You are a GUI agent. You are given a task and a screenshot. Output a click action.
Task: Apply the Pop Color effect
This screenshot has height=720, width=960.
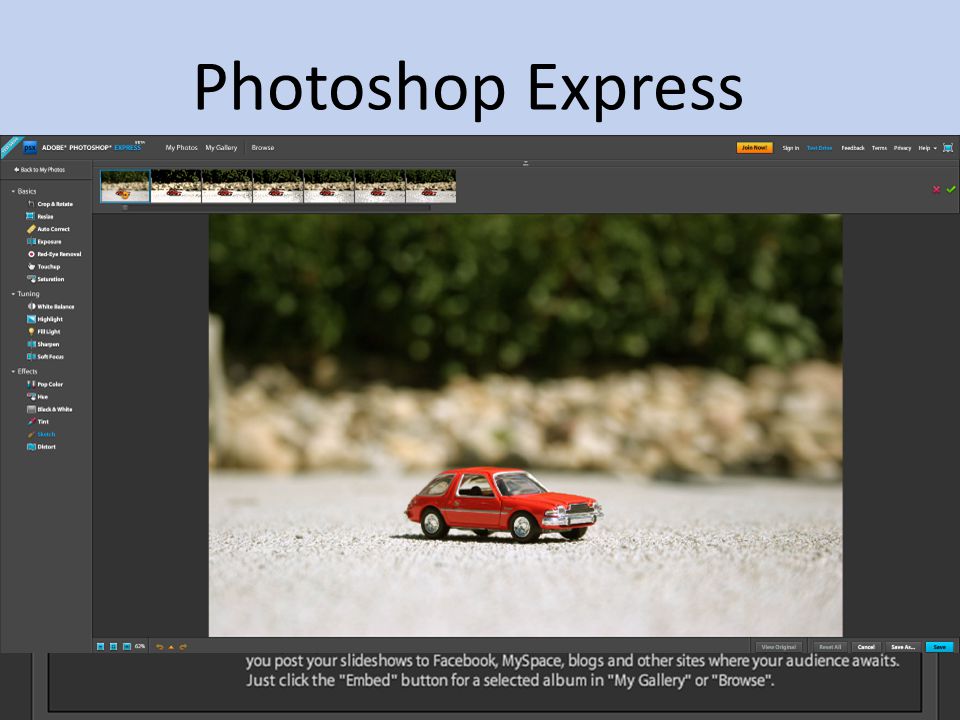[x=45, y=384]
